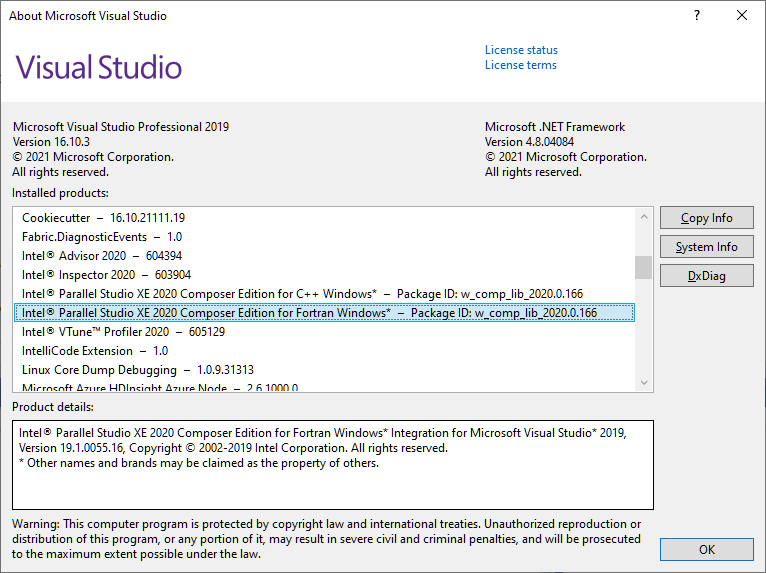Click the Copy Info button
This screenshot has height=573, width=766.
(706, 218)
